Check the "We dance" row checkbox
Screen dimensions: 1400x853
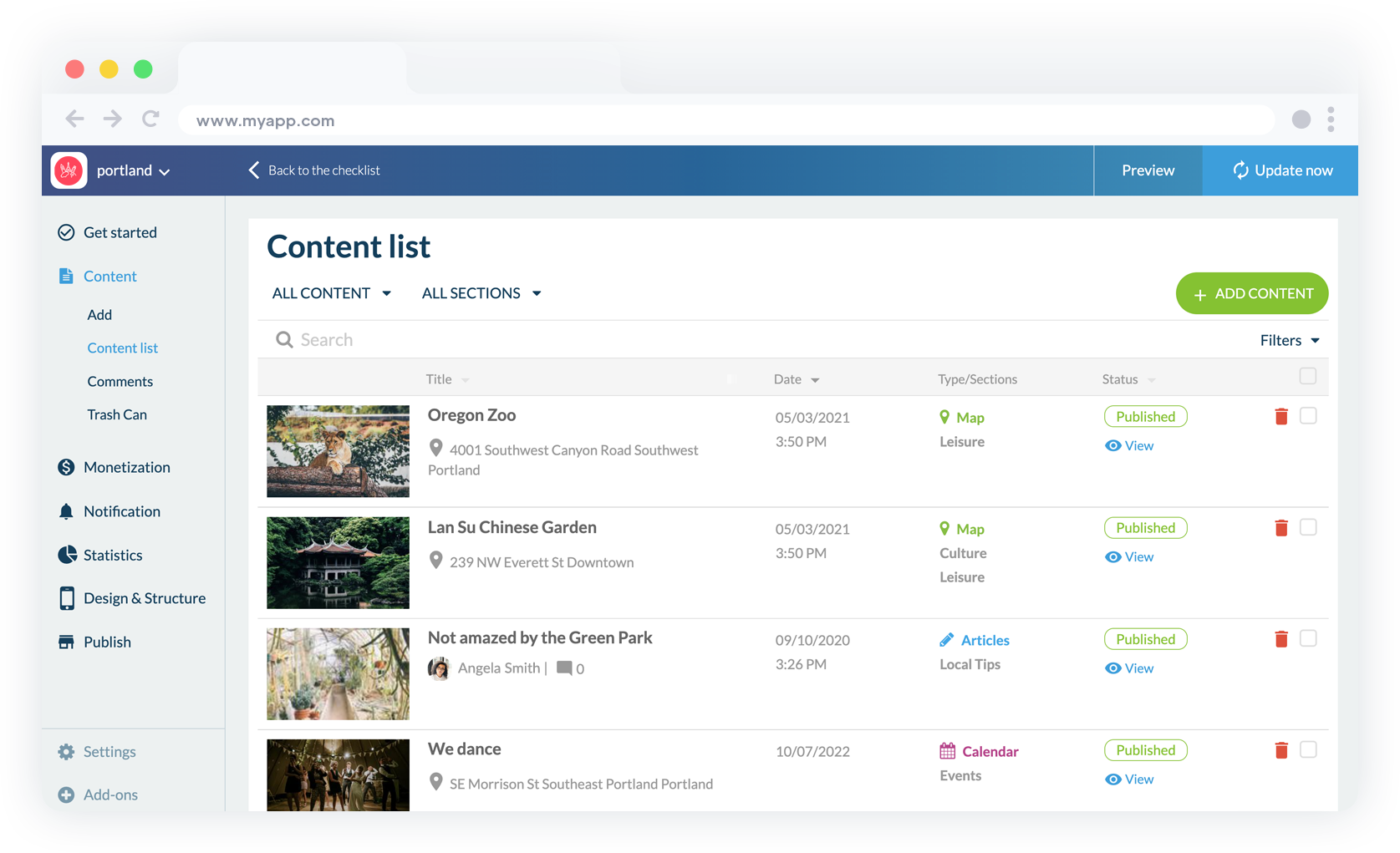click(x=1308, y=750)
